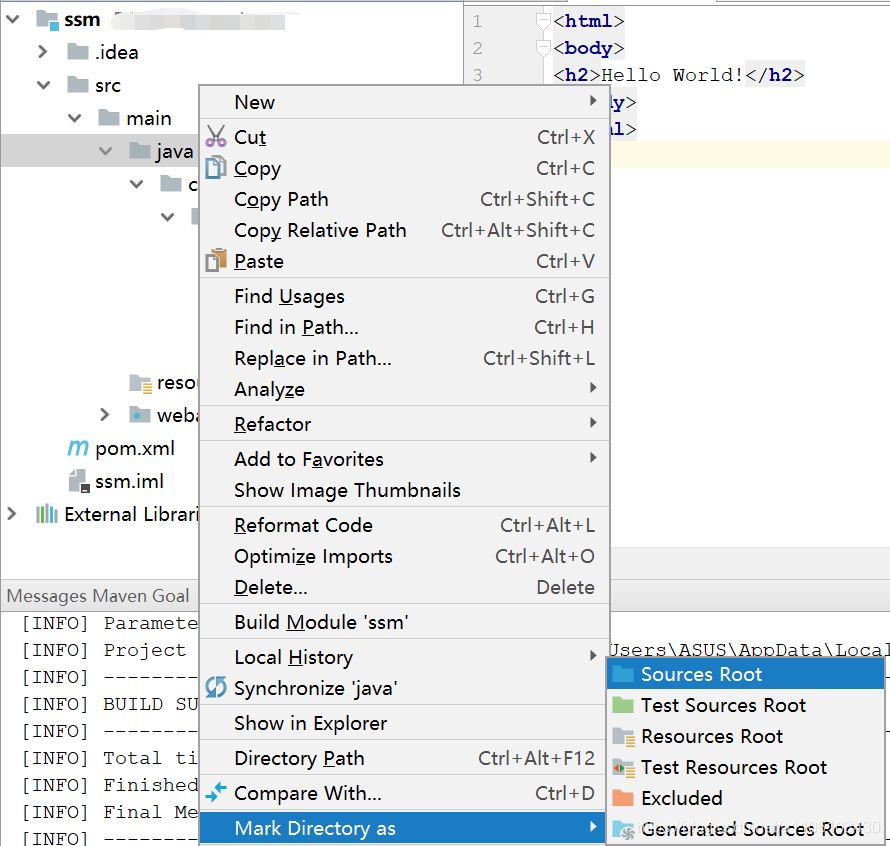Click the blue Sources Root folder icon
The height and width of the screenshot is (846, 890).
tap(623, 674)
